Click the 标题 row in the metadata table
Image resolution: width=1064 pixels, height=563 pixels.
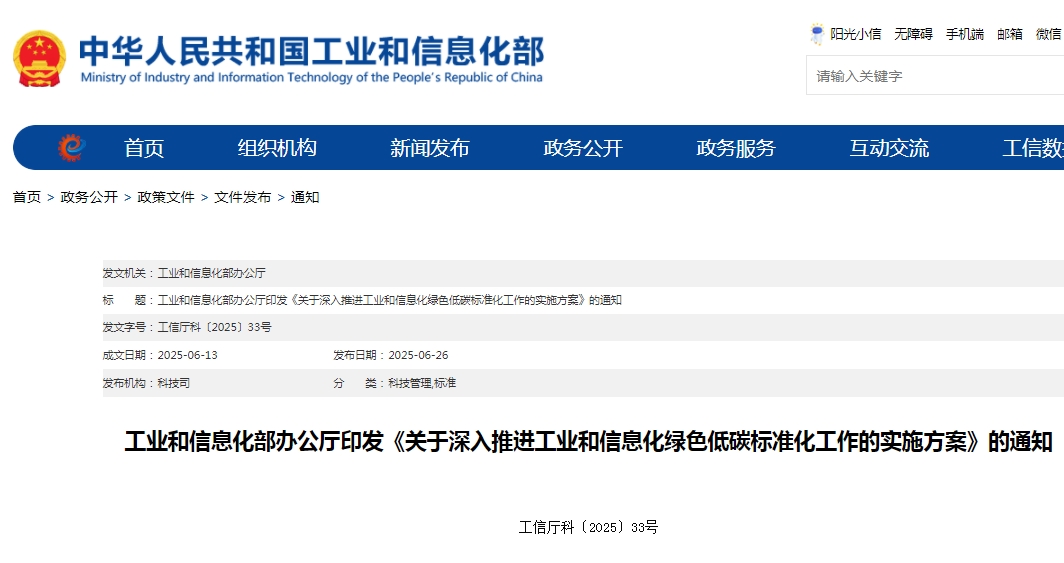point(583,300)
